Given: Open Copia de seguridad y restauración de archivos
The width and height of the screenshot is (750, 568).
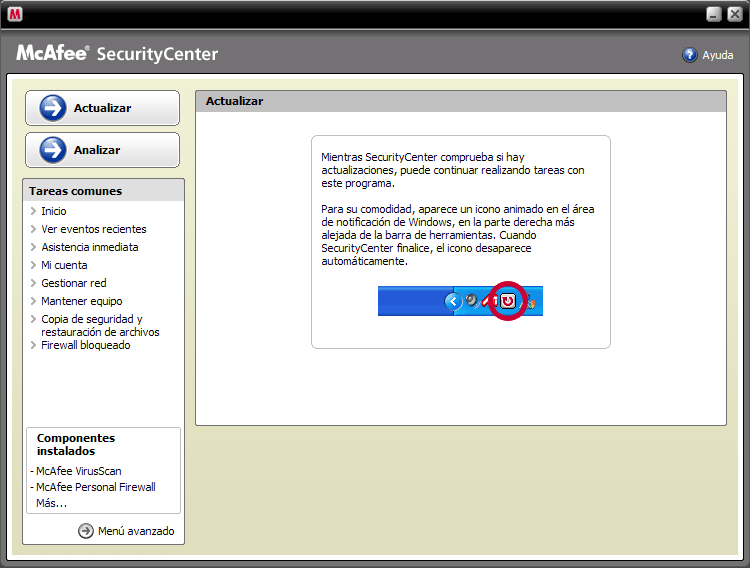Looking at the screenshot, I should tap(99, 326).
